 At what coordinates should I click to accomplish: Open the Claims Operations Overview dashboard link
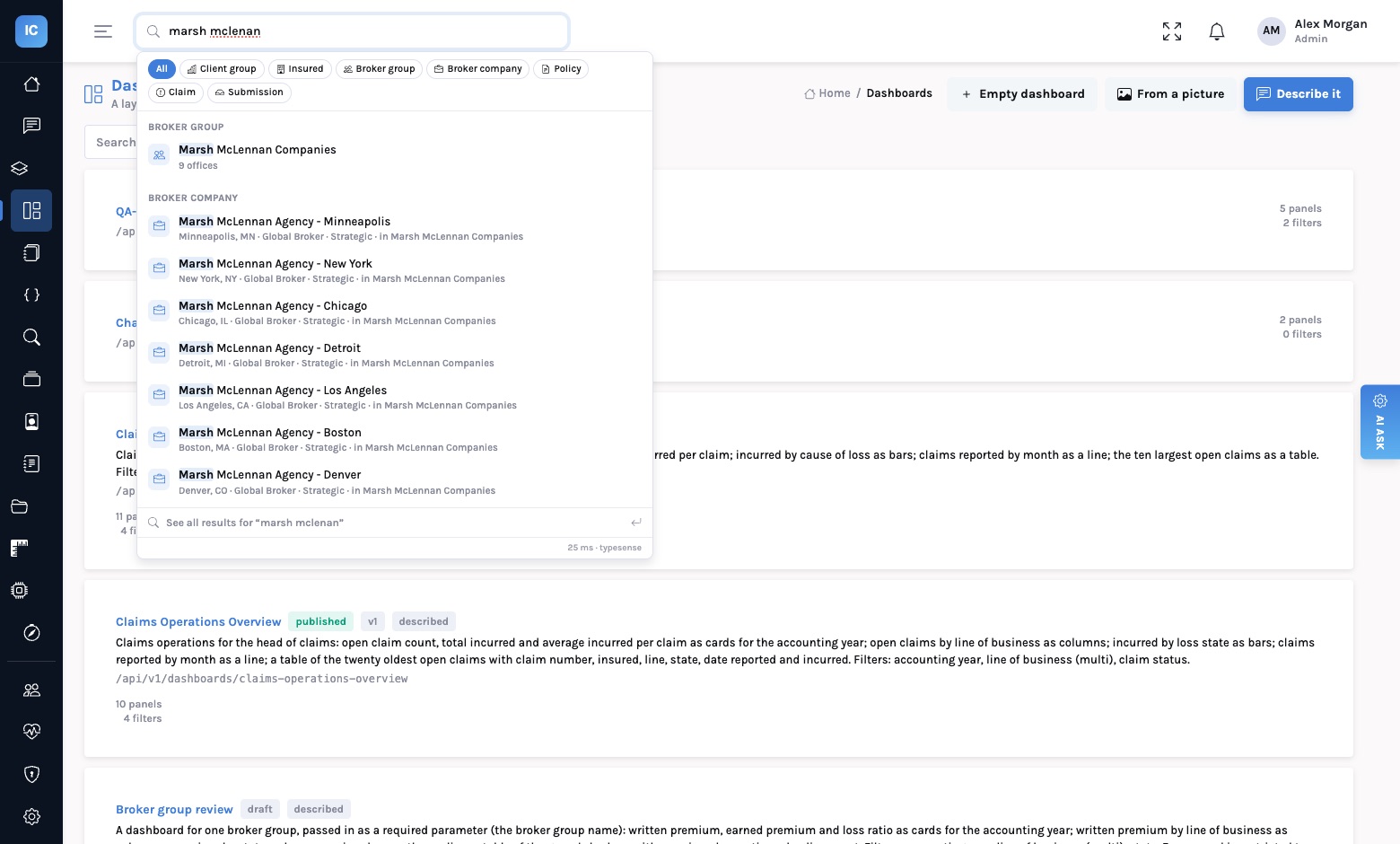pos(198,621)
